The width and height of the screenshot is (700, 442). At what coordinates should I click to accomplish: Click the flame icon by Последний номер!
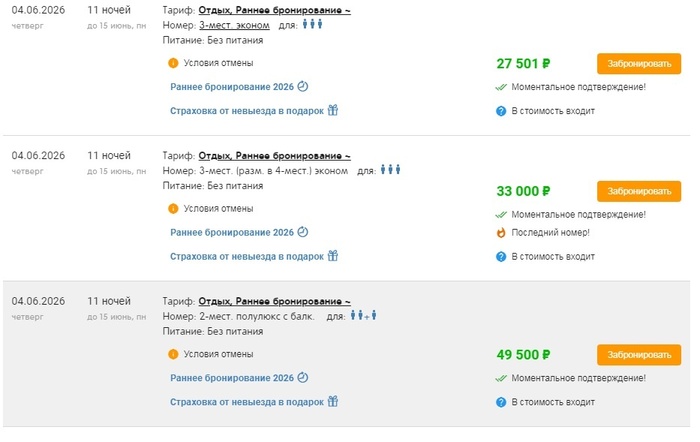[501, 233]
